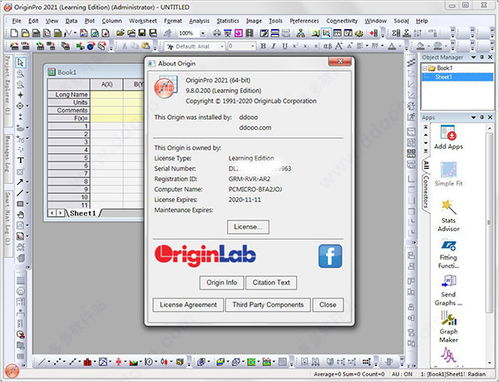Select the Text tool in left toolbar
The height and width of the screenshot is (382, 499).
click(21, 160)
